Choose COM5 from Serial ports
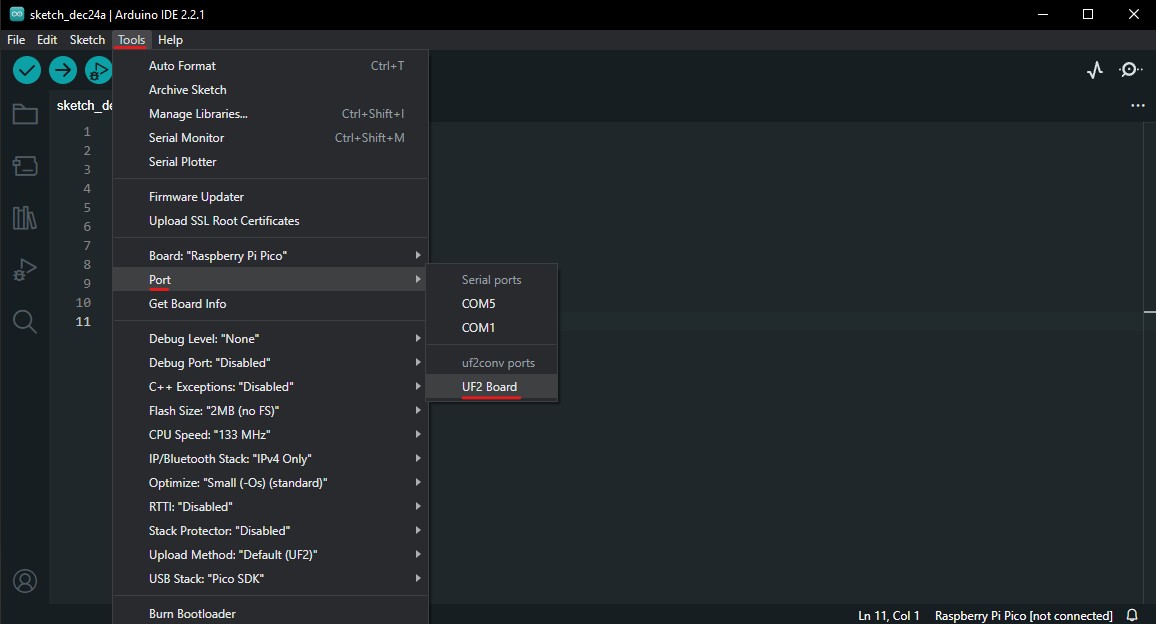 coord(479,304)
